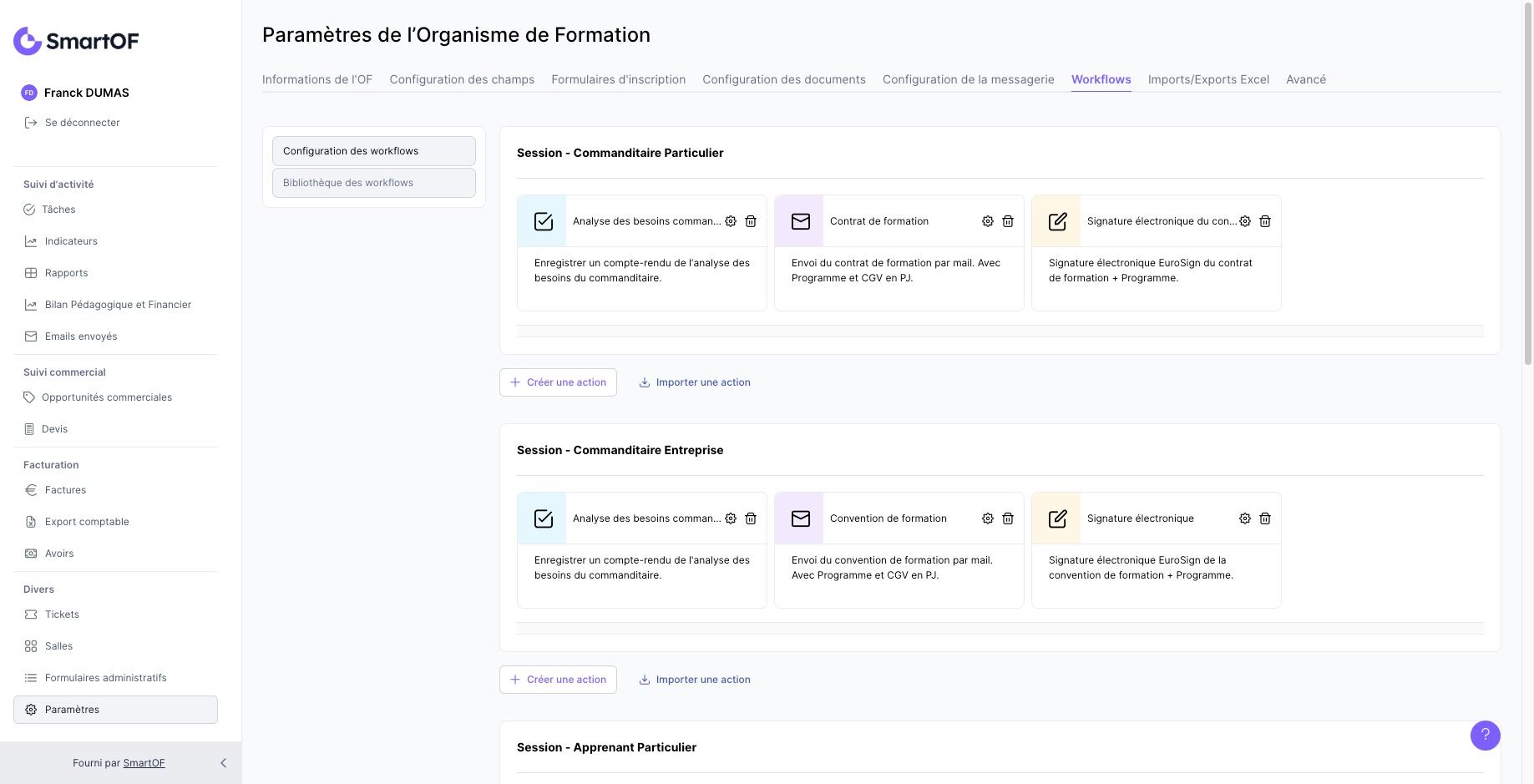Open settings for Signature électronique action
This screenshot has width=1534, height=784.
(x=1245, y=518)
